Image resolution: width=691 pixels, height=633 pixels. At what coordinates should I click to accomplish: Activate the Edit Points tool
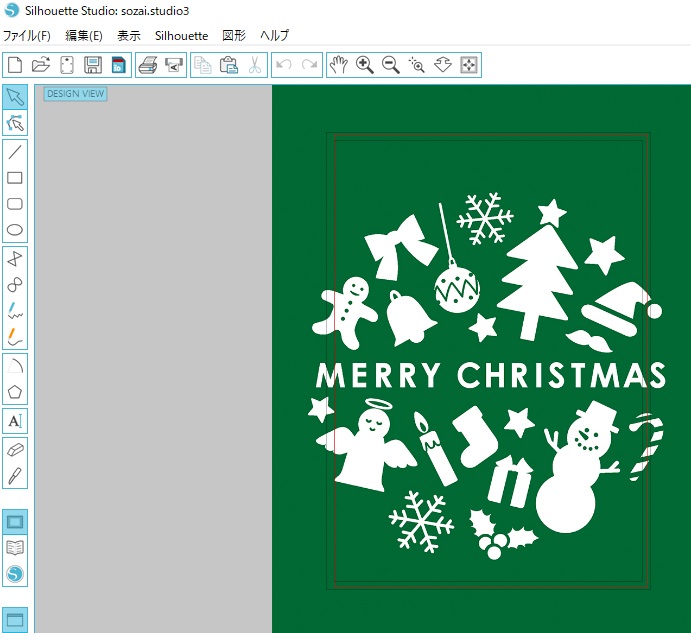point(15,123)
